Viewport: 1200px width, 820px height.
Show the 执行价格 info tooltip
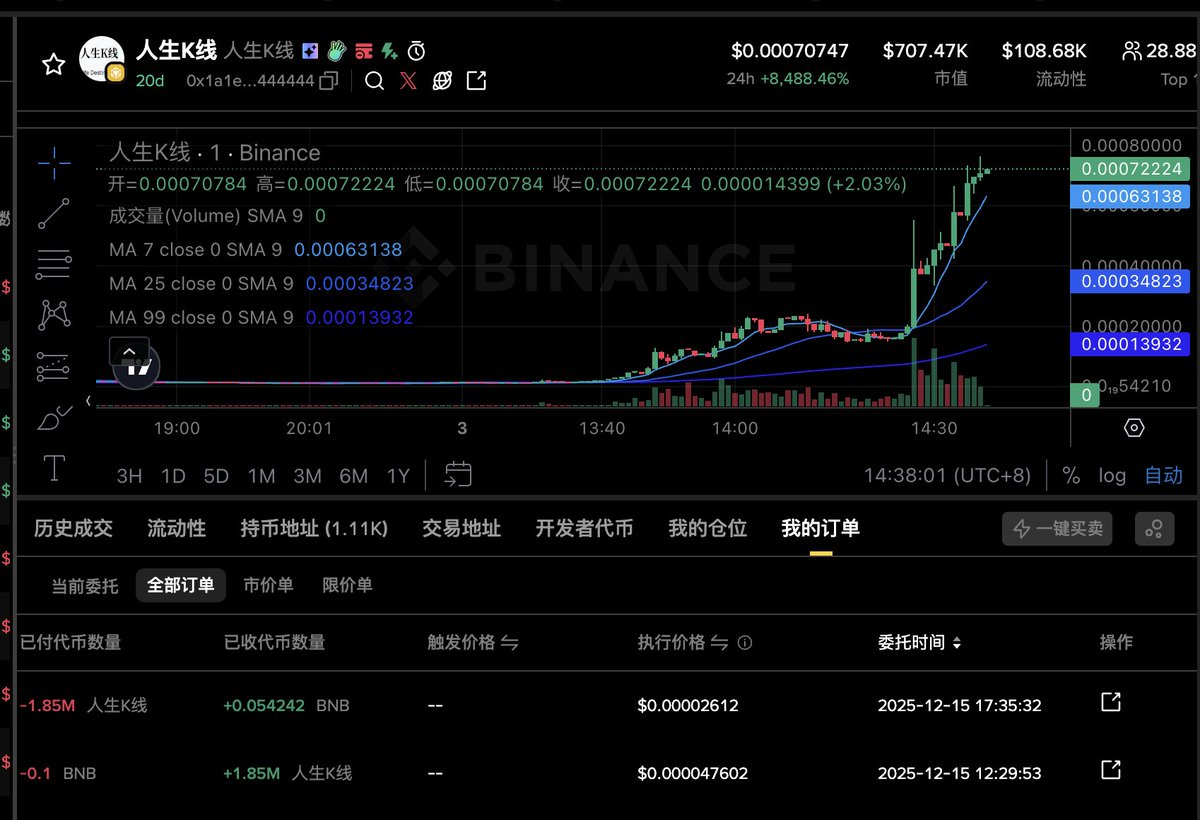[x=744, y=643]
